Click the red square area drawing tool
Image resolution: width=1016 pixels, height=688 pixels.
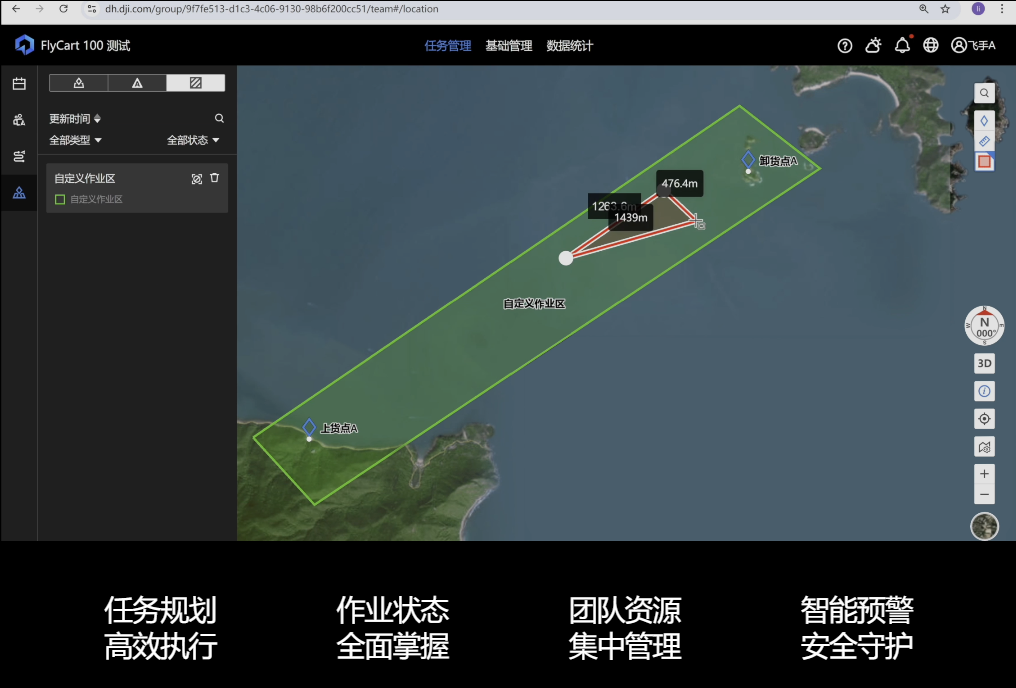point(984,161)
